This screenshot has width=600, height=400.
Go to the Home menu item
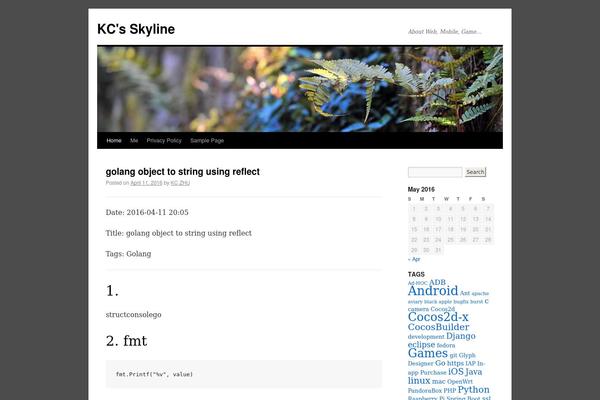click(114, 140)
